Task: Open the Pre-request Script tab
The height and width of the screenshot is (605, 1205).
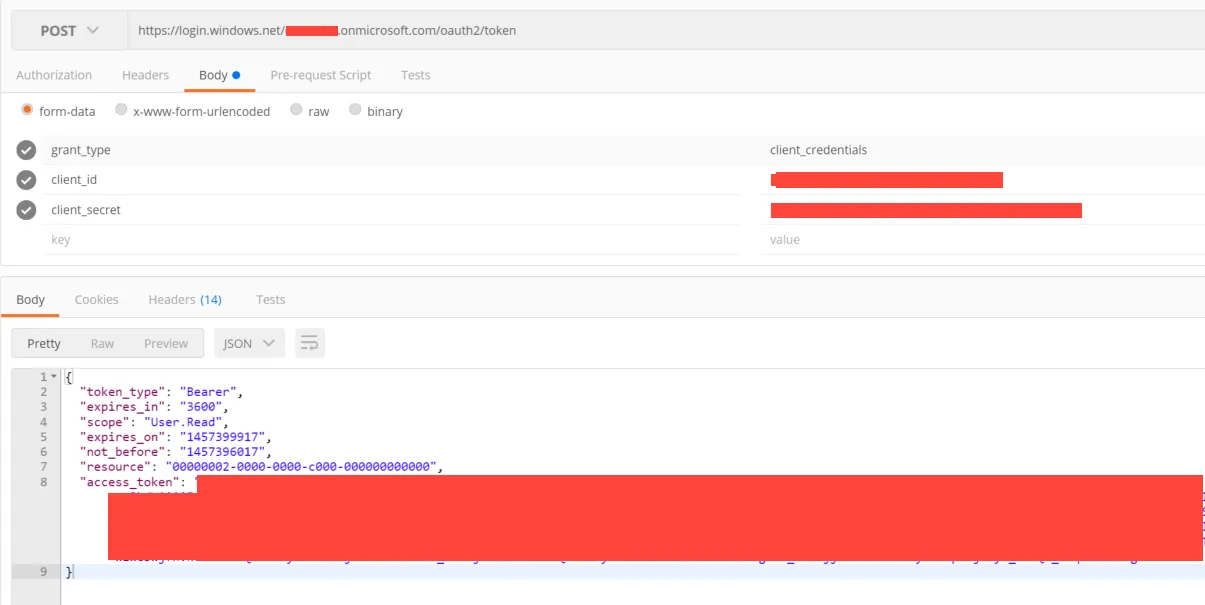Action: point(321,75)
